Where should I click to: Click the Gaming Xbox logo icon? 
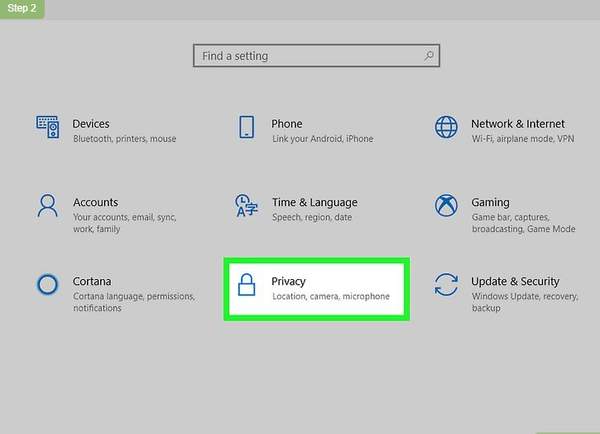[x=446, y=206]
